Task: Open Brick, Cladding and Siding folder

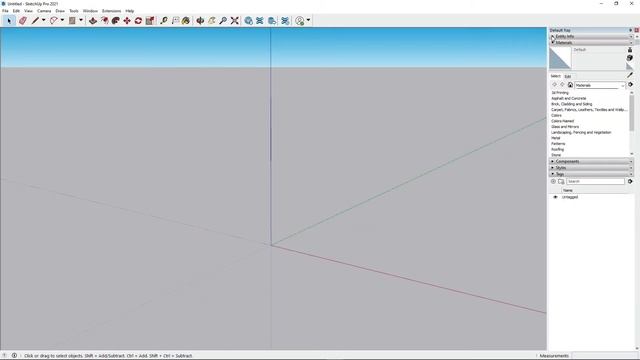Action: pos(571,104)
